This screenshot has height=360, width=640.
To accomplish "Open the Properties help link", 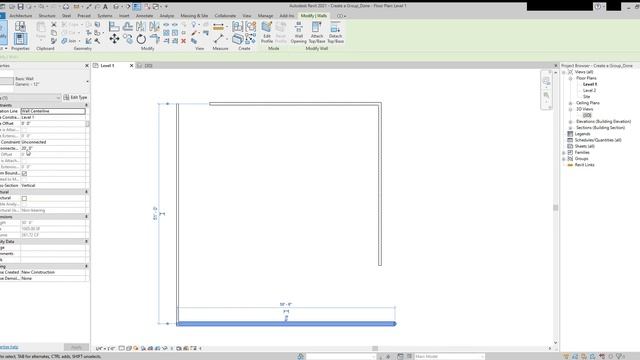I will 9,347.
